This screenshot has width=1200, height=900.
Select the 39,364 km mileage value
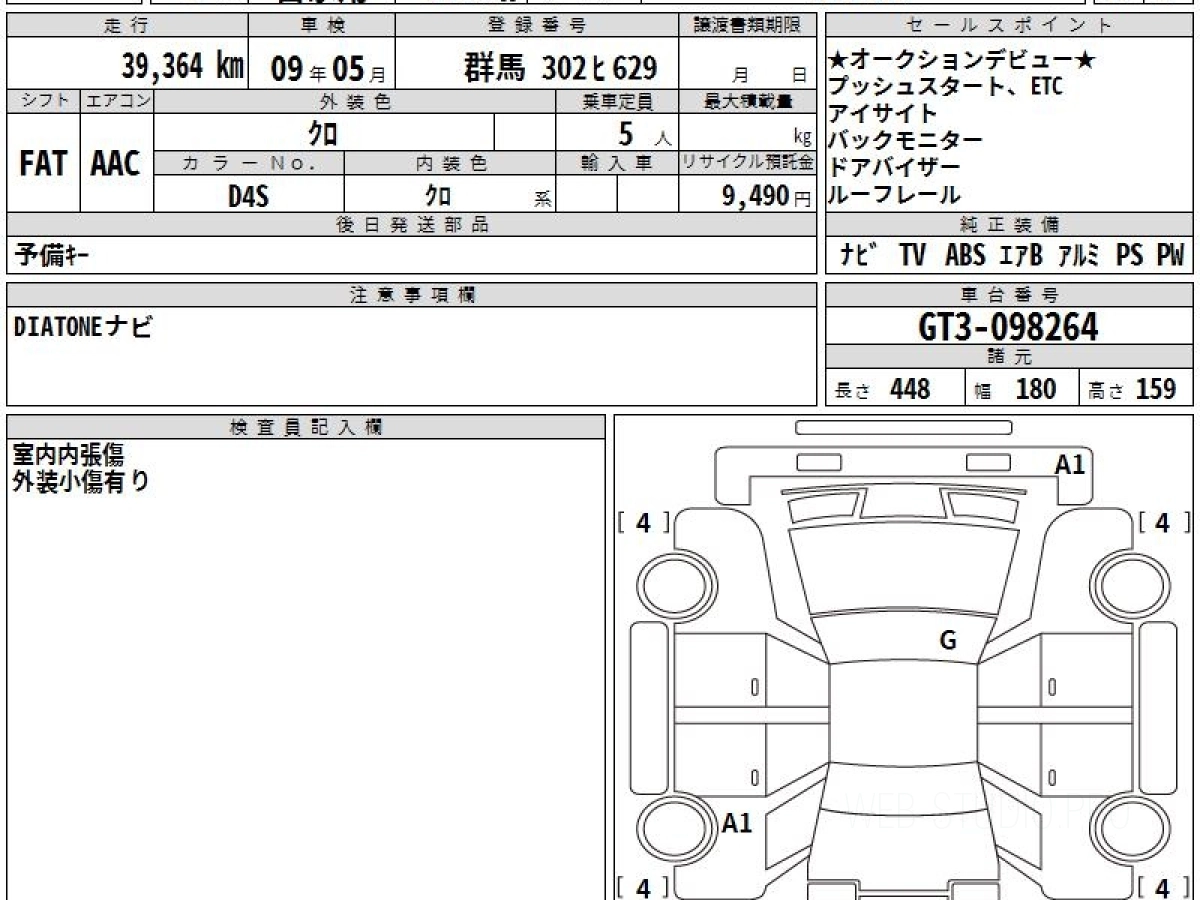(x=182, y=67)
